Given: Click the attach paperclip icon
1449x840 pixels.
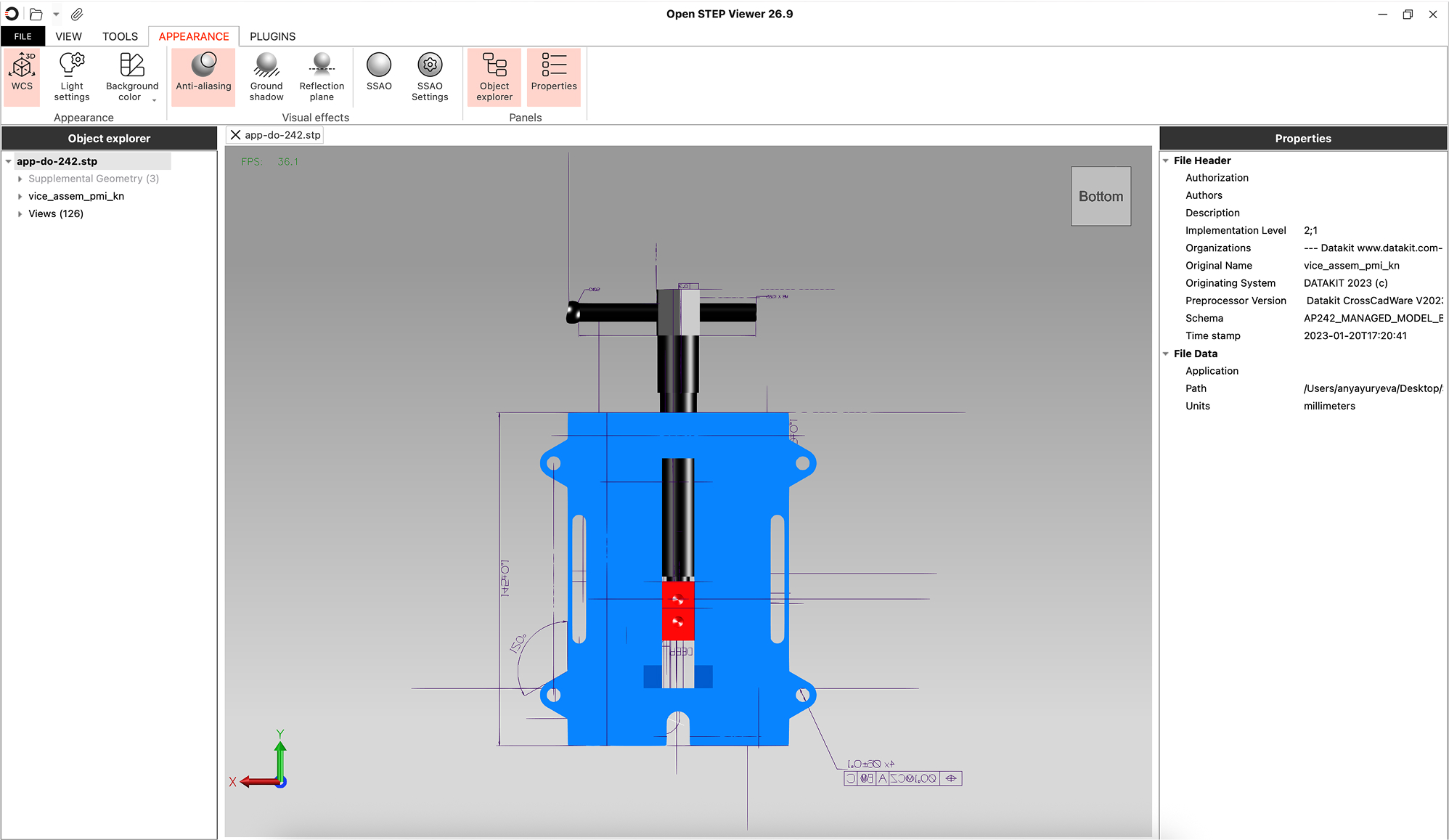Looking at the screenshot, I should (x=77, y=14).
